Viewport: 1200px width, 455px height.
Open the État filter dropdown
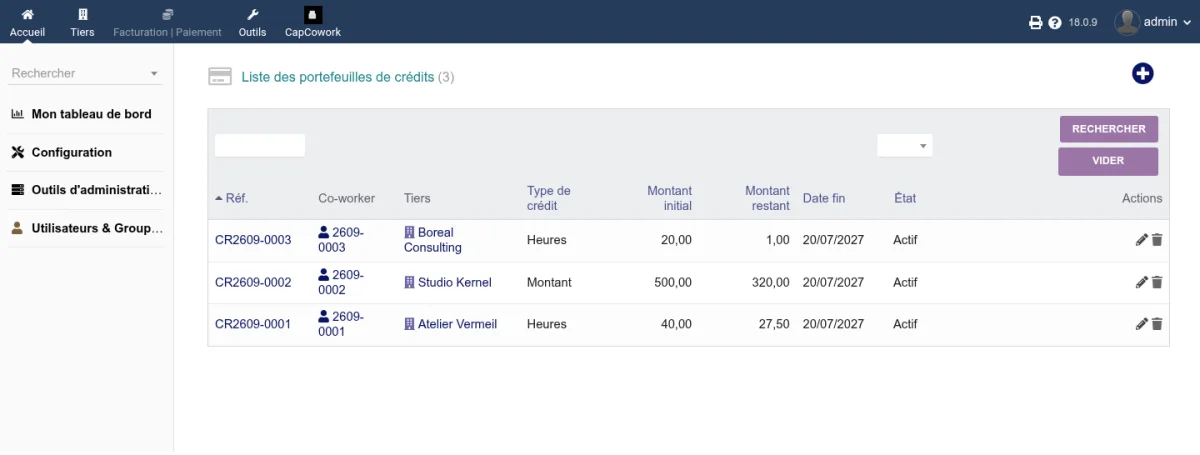pyautogui.click(x=905, y=145)
